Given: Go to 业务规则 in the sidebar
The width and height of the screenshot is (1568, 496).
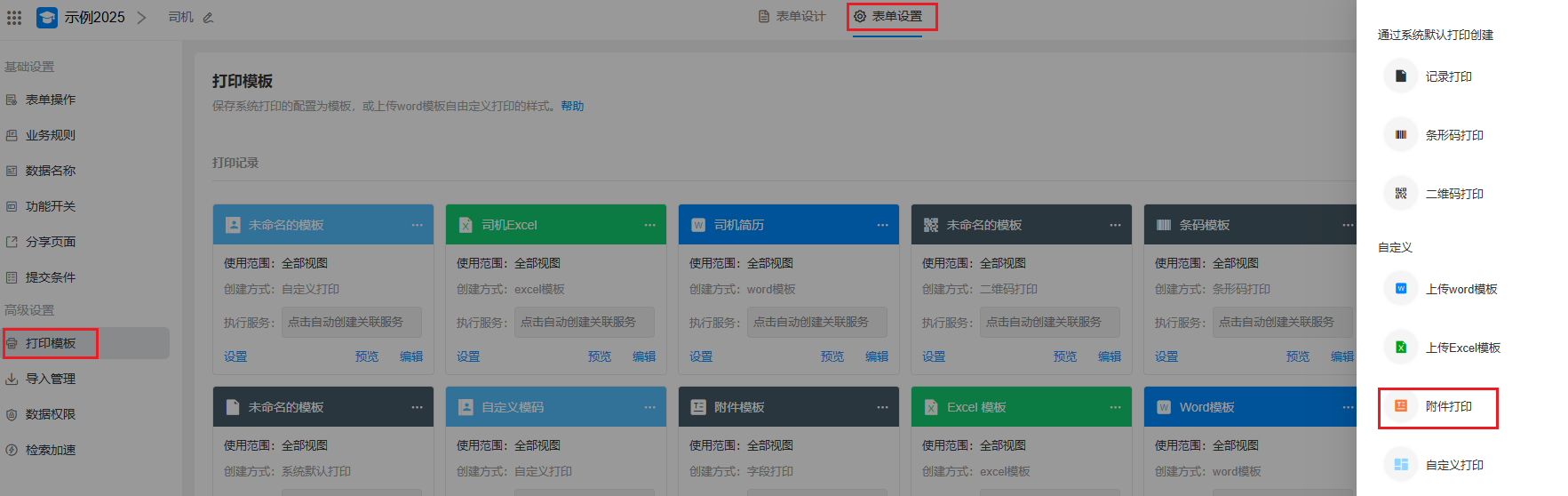Looking at the screenshot, I should [50, 135].
